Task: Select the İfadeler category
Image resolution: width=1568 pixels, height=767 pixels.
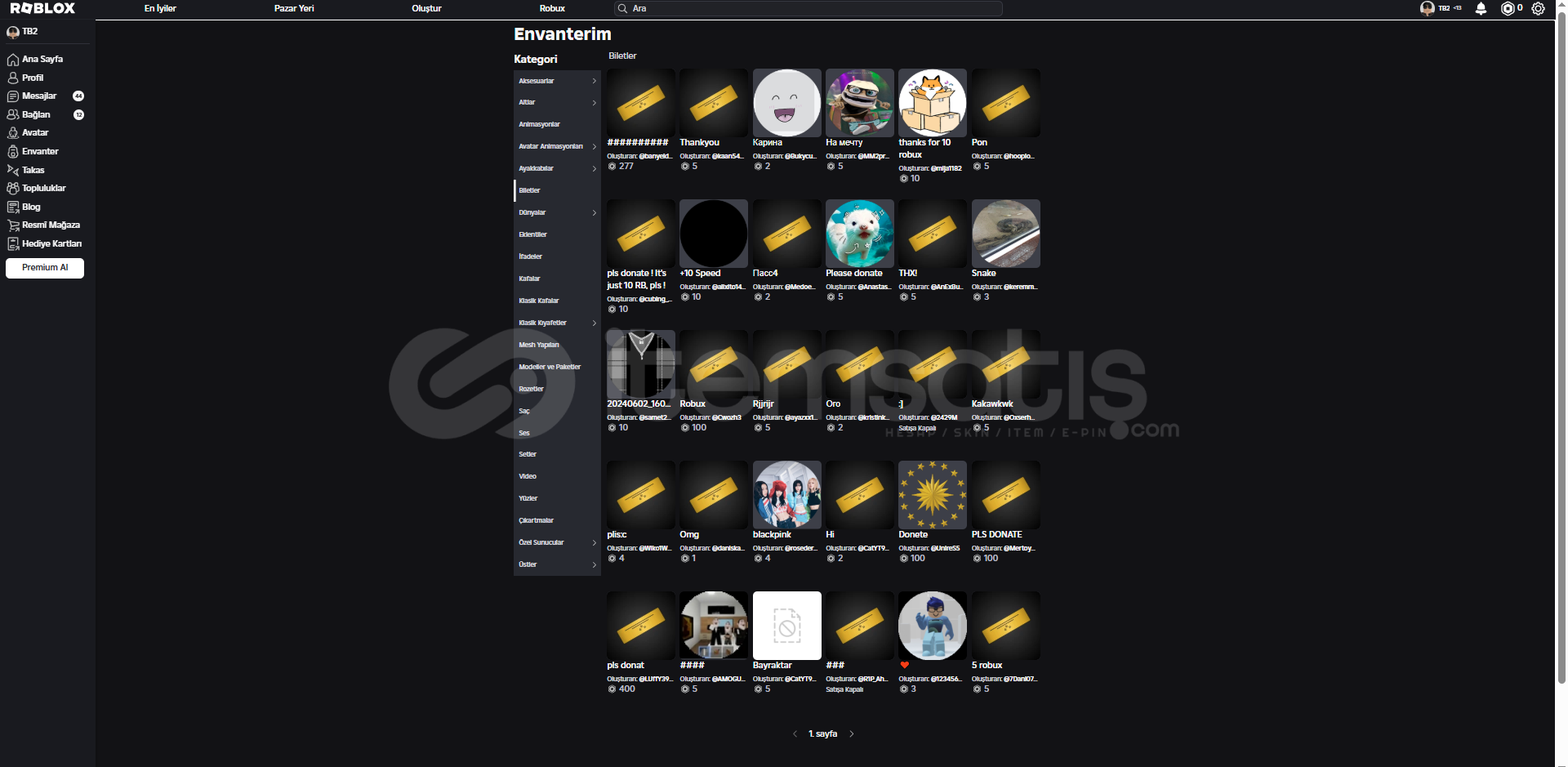Action: point(557,256)
